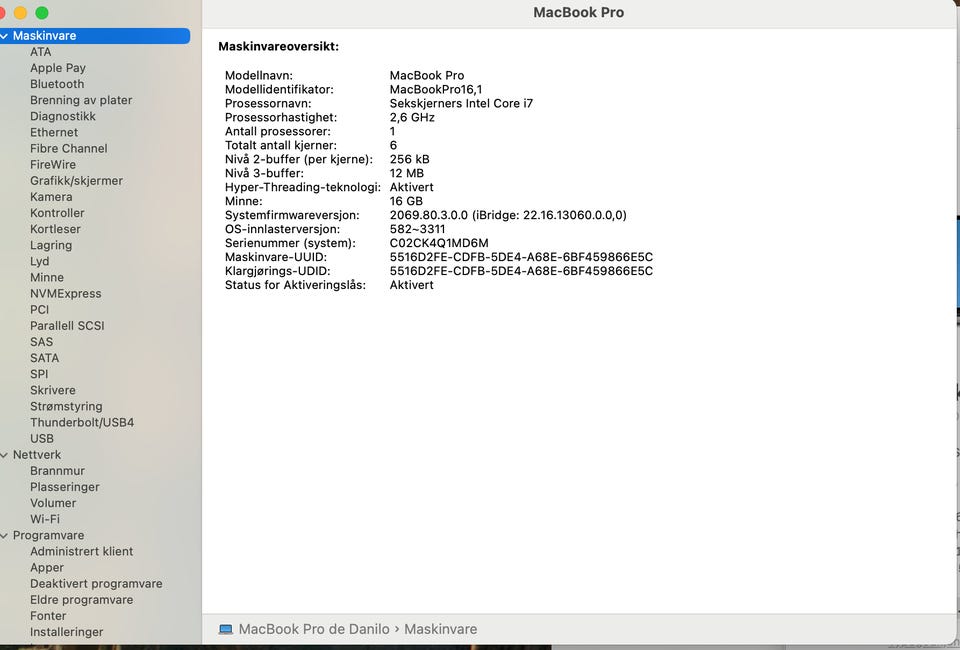The height and width of the screenshot is (650, 960).
Task: Select Volumer under Nettverk
Action: point(53,503)
